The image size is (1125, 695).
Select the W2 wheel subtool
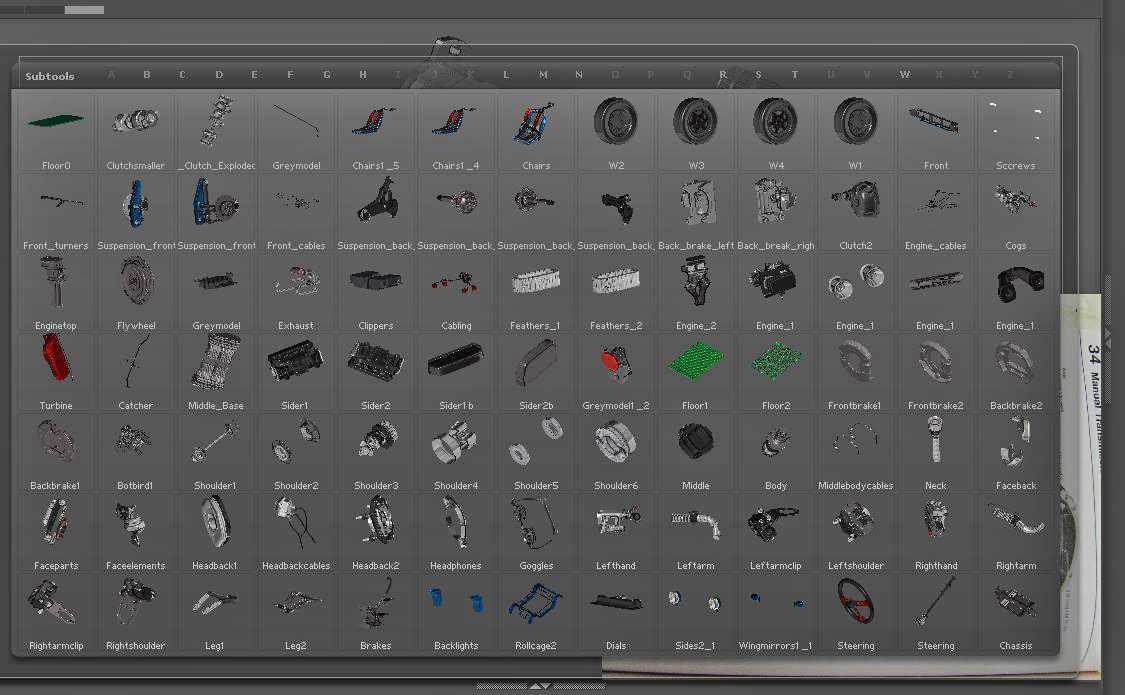[616, 123]
